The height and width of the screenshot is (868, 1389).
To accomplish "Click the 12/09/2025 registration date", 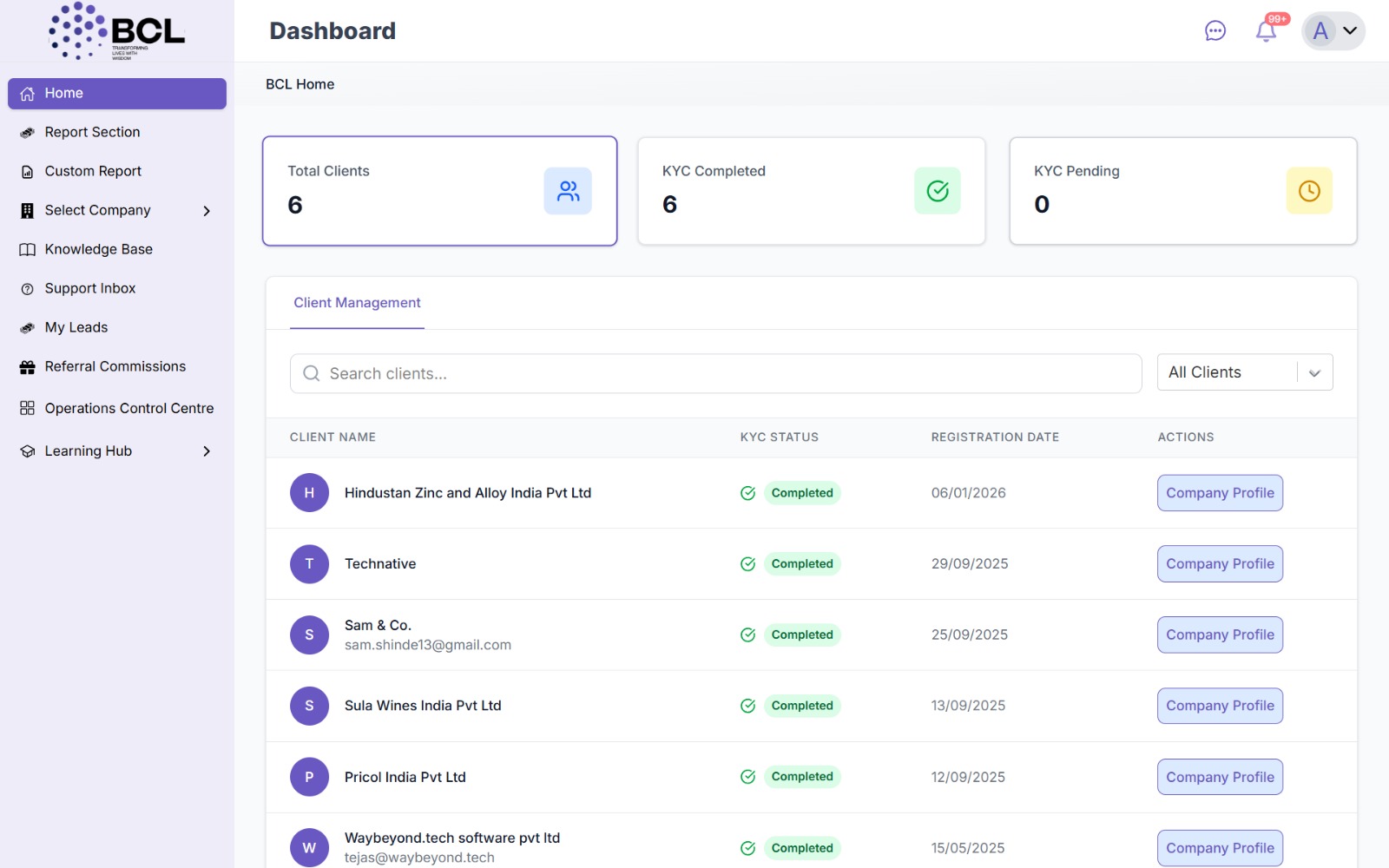I will pos(968,777).
